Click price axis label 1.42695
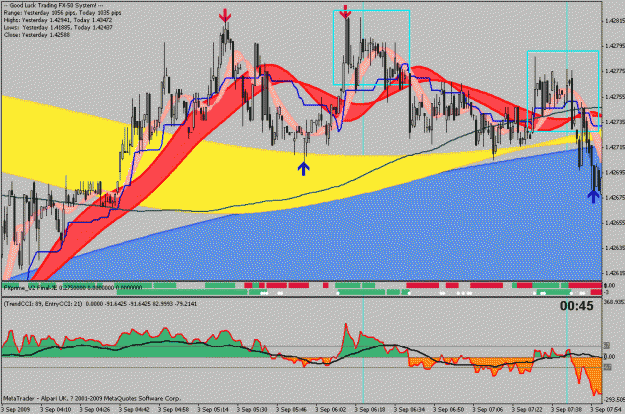The width and height of the screenshot is (625, 414). pos(614,172)
